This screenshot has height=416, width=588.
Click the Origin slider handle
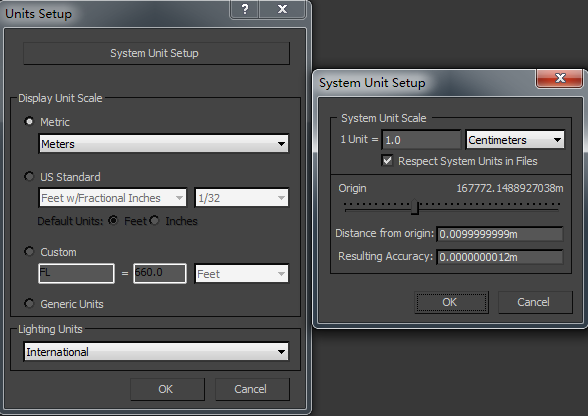coord(415,207)
